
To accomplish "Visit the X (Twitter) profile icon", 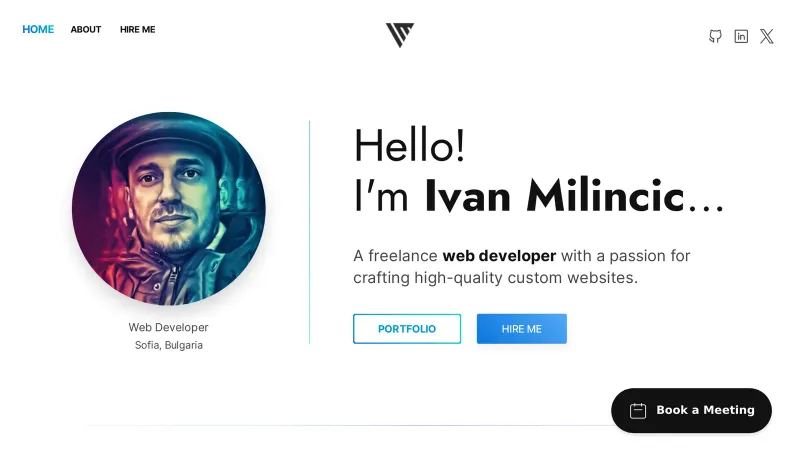I will [x=767, y=36].
